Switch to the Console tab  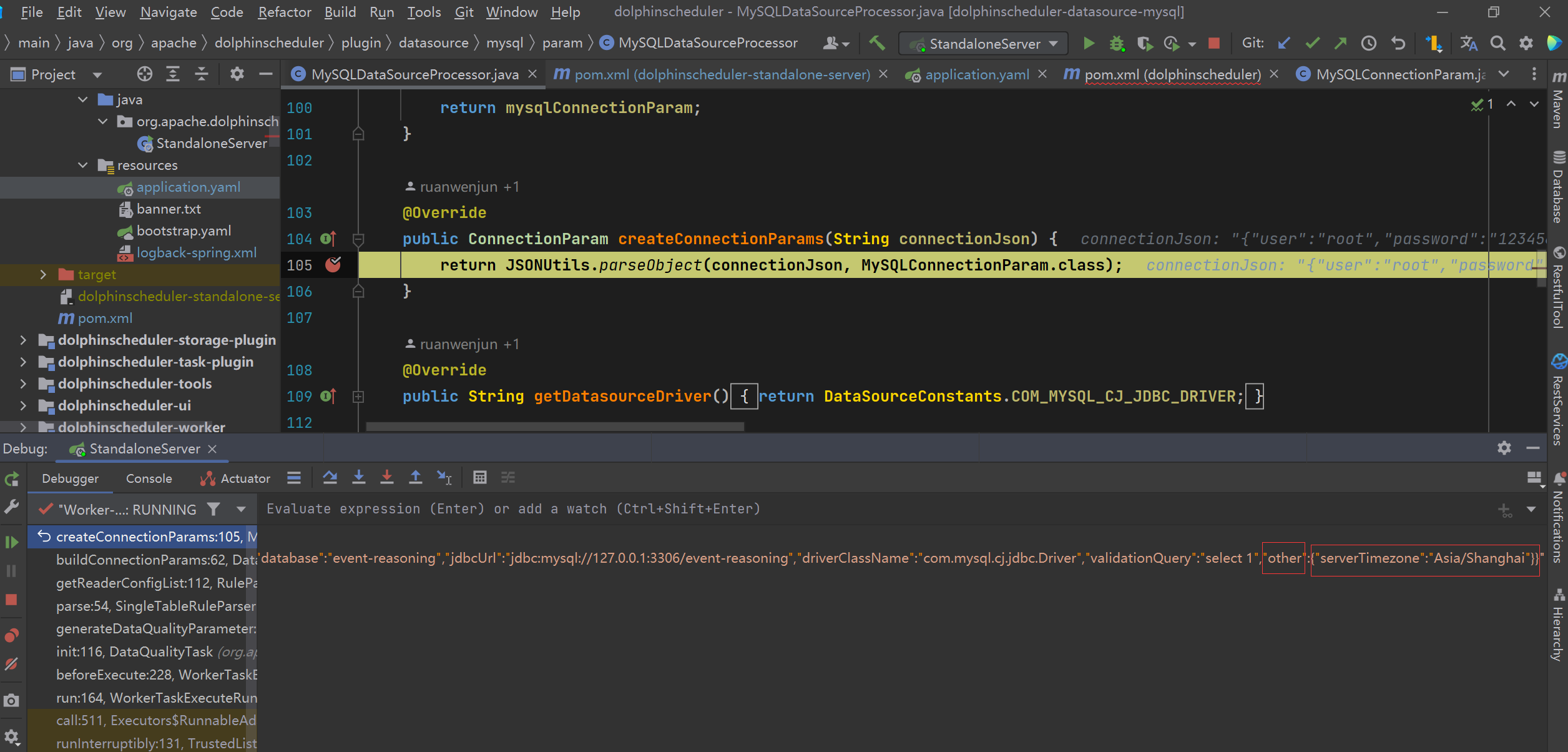149,478
